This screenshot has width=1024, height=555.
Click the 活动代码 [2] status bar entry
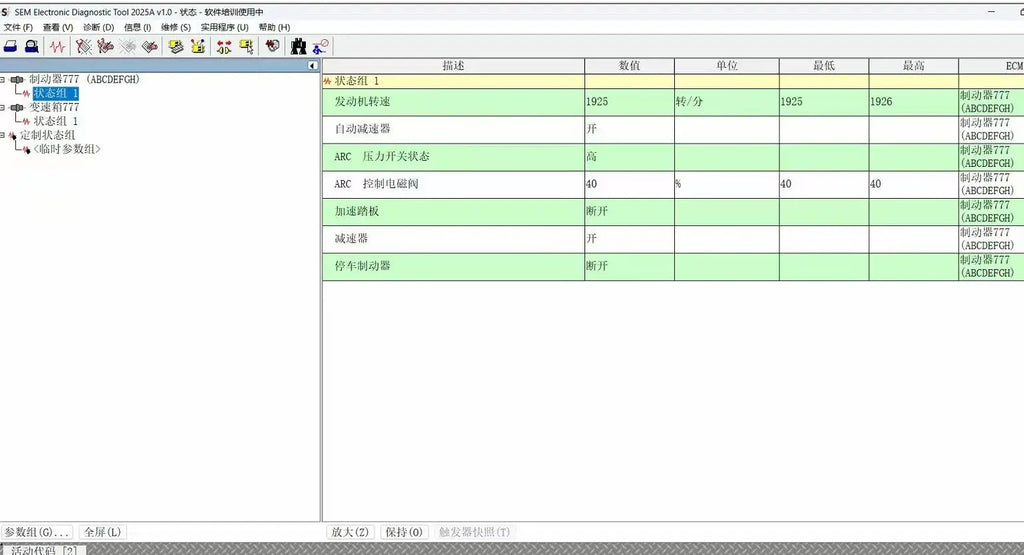tap(44, 550)
